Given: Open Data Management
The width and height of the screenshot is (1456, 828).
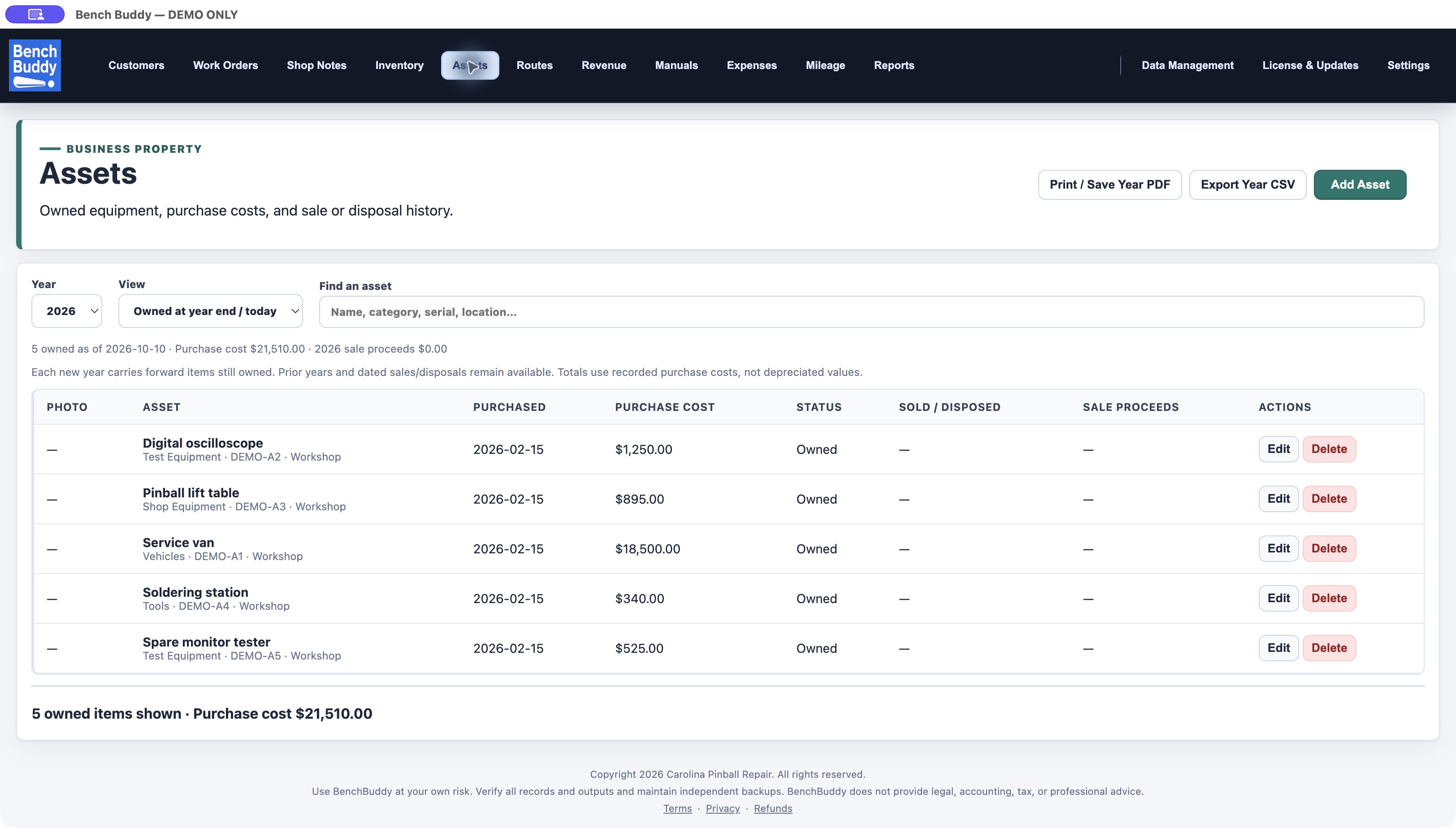Looking at the screenshot, I should [x=1187, y=65].
